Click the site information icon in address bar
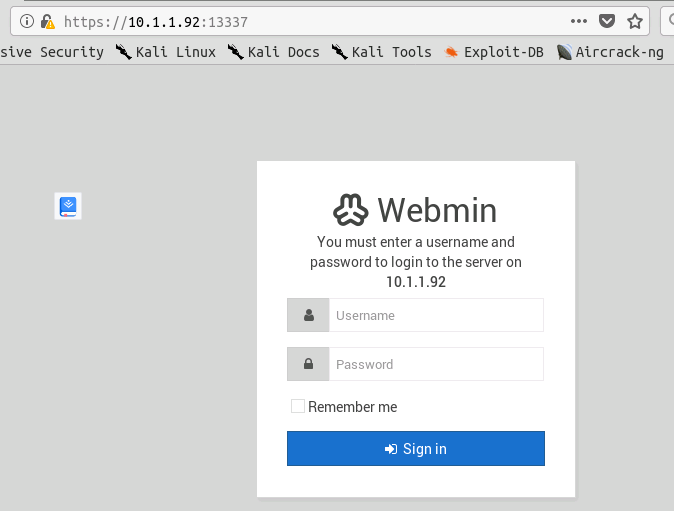This screenshot has height=511, width=674. (x=27, y=21)
